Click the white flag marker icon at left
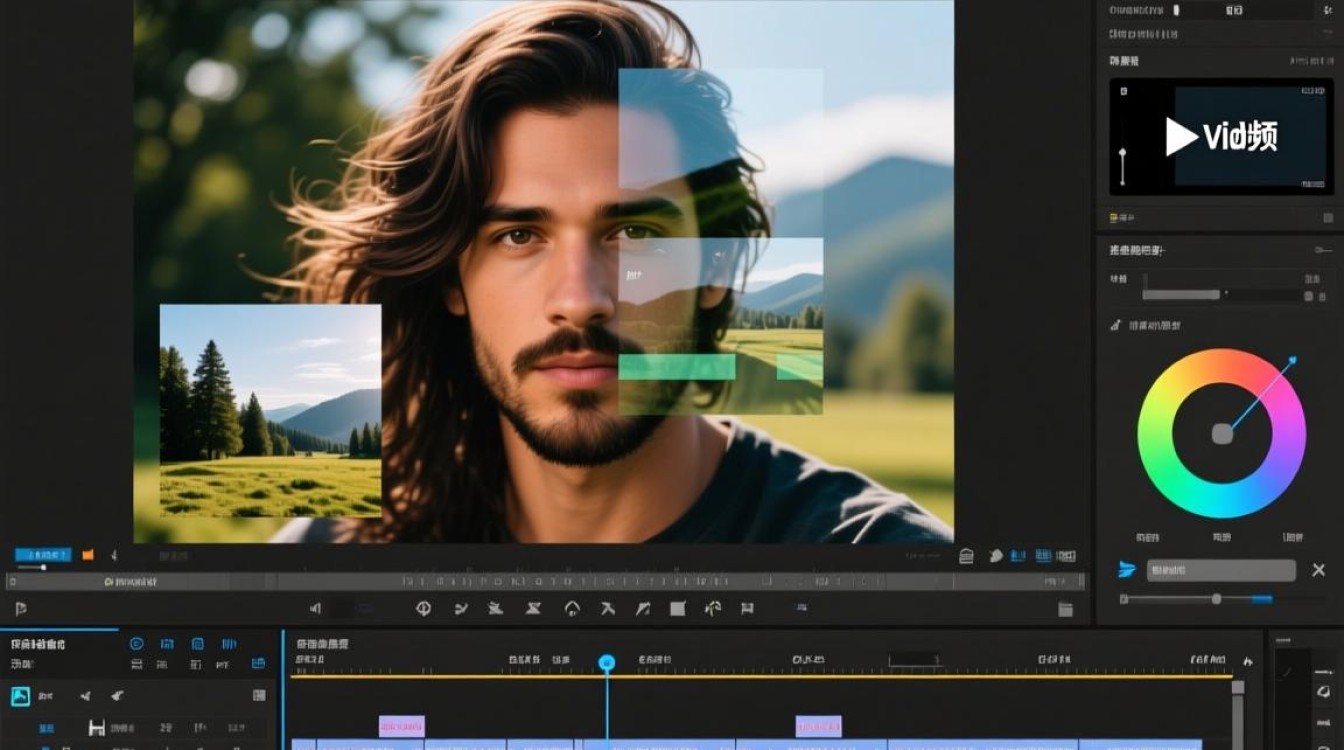 [x=21, y=608]
